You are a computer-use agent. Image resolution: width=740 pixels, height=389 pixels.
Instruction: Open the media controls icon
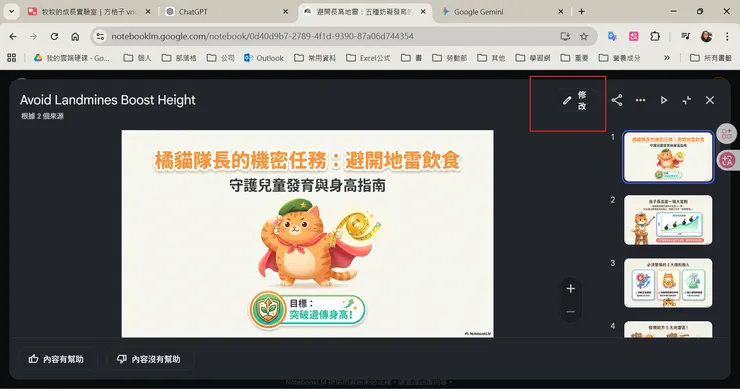tap(686, 36)
